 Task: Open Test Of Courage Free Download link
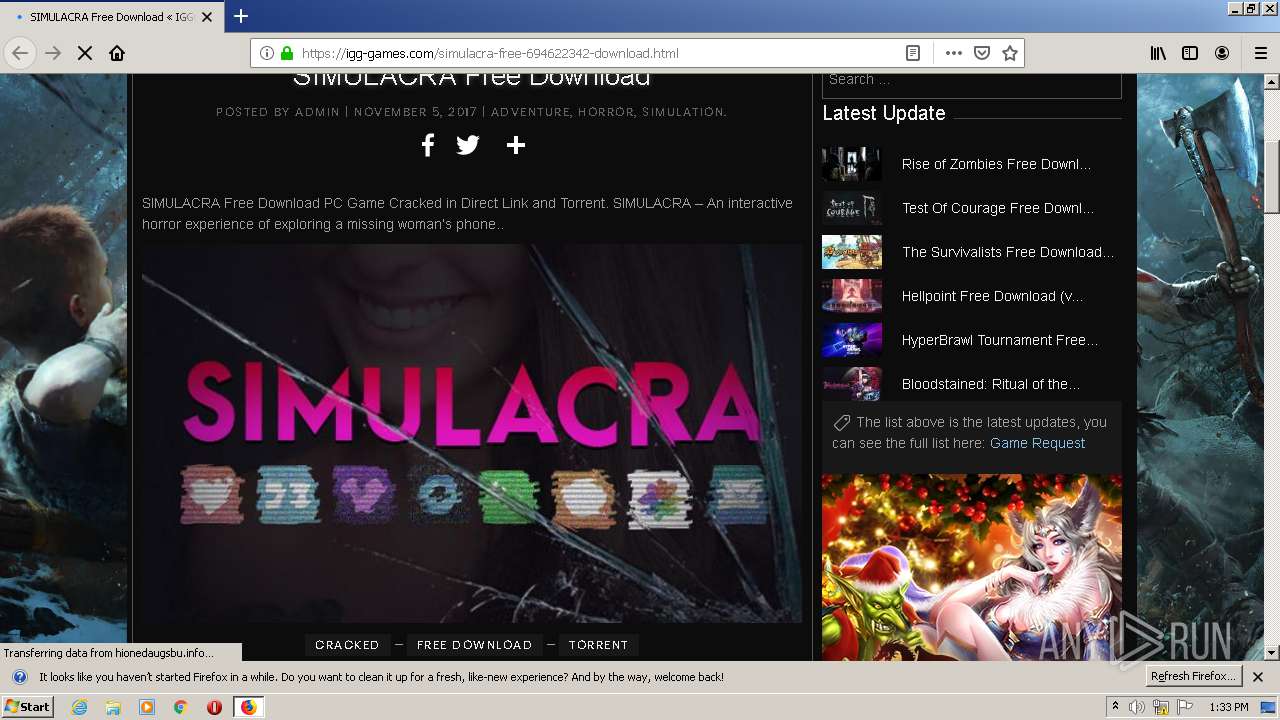[998, 208]
